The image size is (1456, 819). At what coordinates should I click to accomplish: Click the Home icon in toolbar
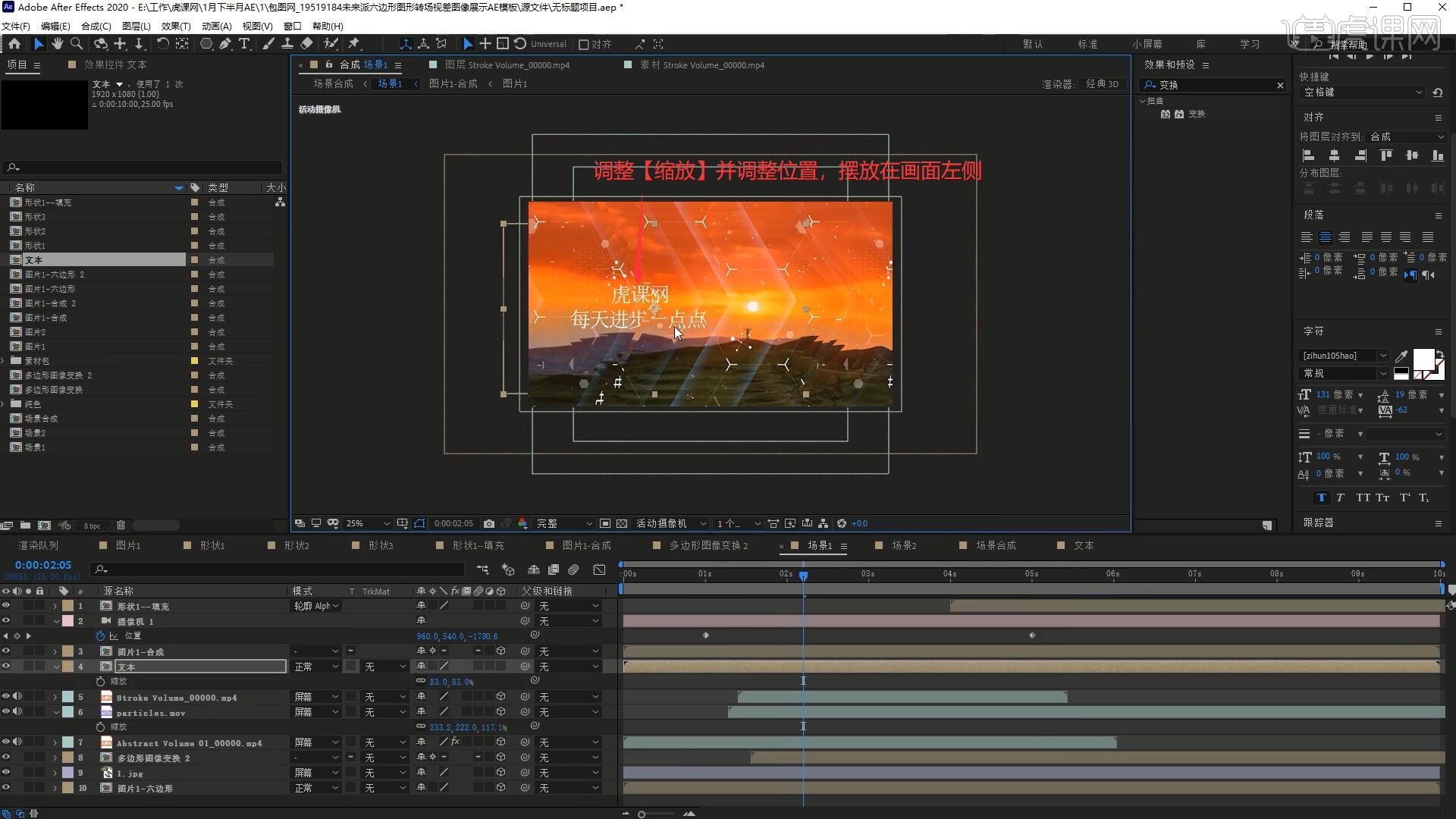14,44
